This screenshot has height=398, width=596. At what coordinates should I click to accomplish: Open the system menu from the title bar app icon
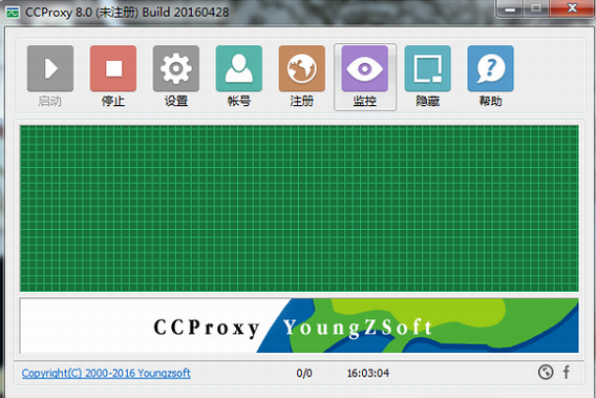13,13
